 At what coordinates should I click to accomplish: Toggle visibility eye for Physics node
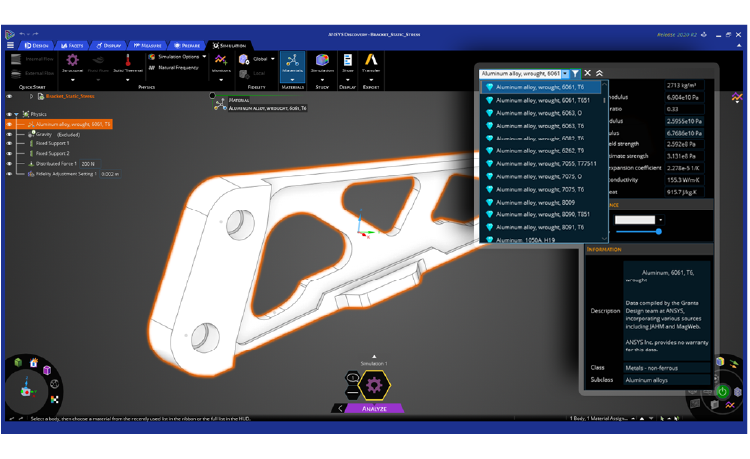coord(9,114)
